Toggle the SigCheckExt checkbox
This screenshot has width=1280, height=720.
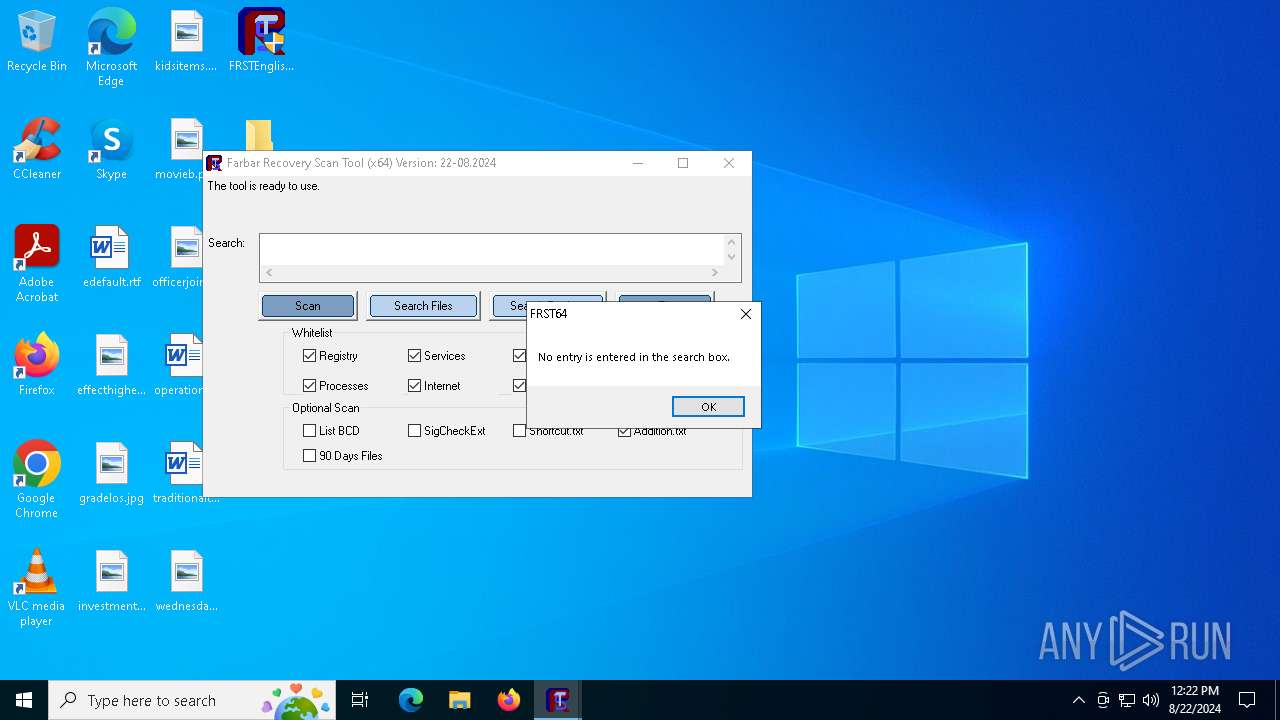(x=415, y=431)
